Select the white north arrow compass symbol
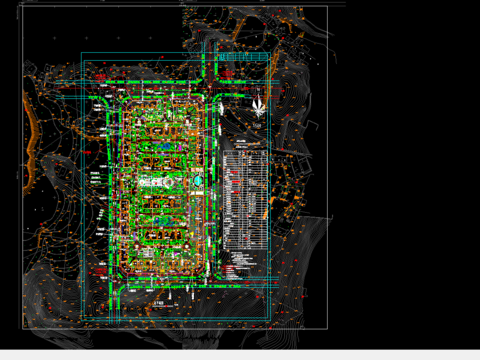480x360 pixels. point(258,104)
